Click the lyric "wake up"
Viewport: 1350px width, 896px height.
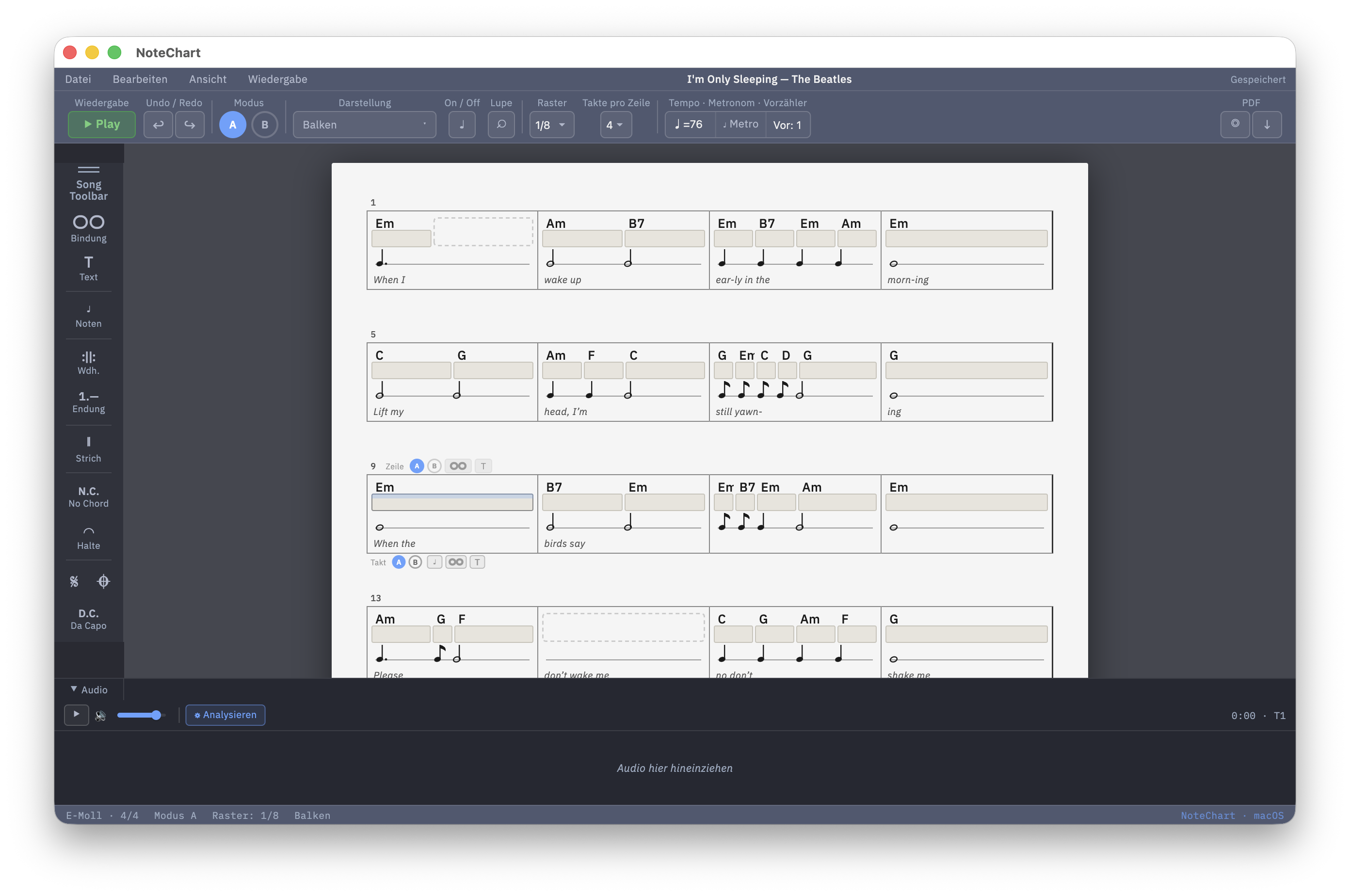562,279
